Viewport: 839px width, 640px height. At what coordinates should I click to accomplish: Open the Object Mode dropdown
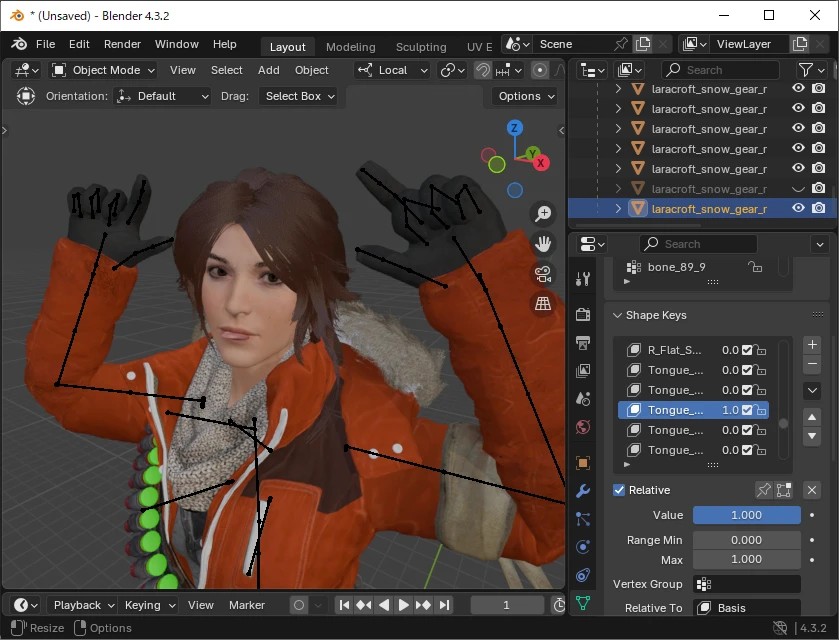[103, 70]
